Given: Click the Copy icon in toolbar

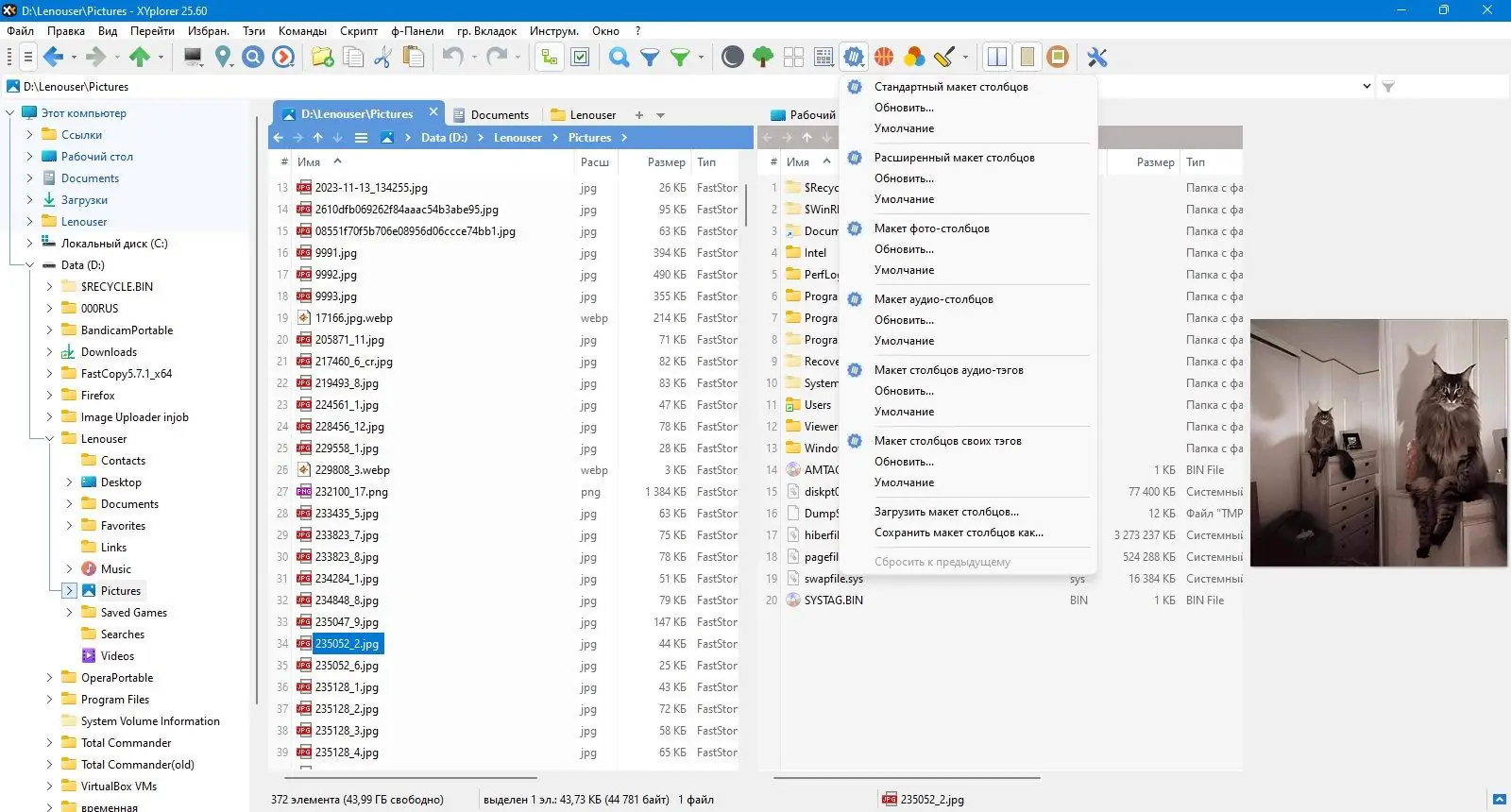Looking at the screenshot, I should 353,58.
